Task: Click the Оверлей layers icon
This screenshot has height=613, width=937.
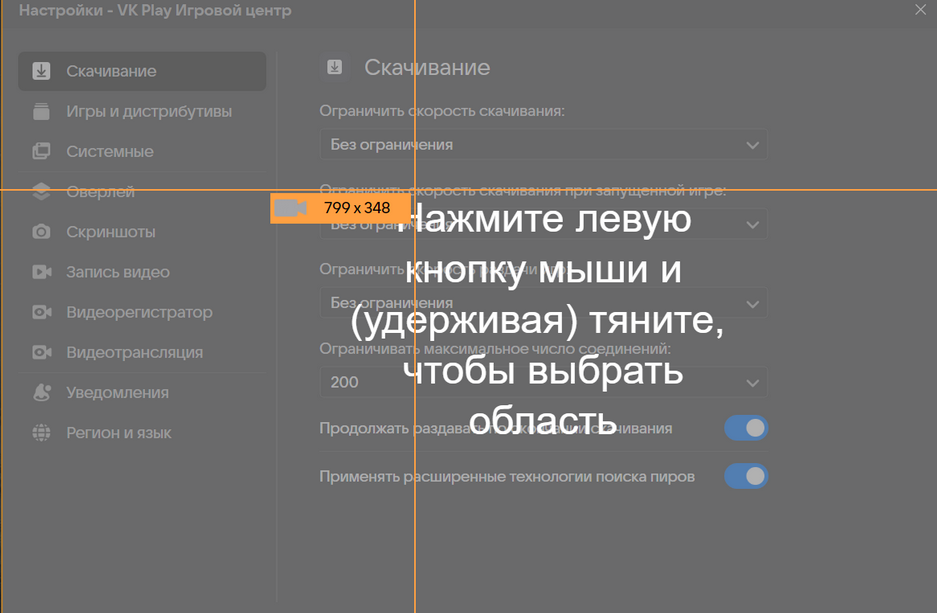Action: (41, 191)
